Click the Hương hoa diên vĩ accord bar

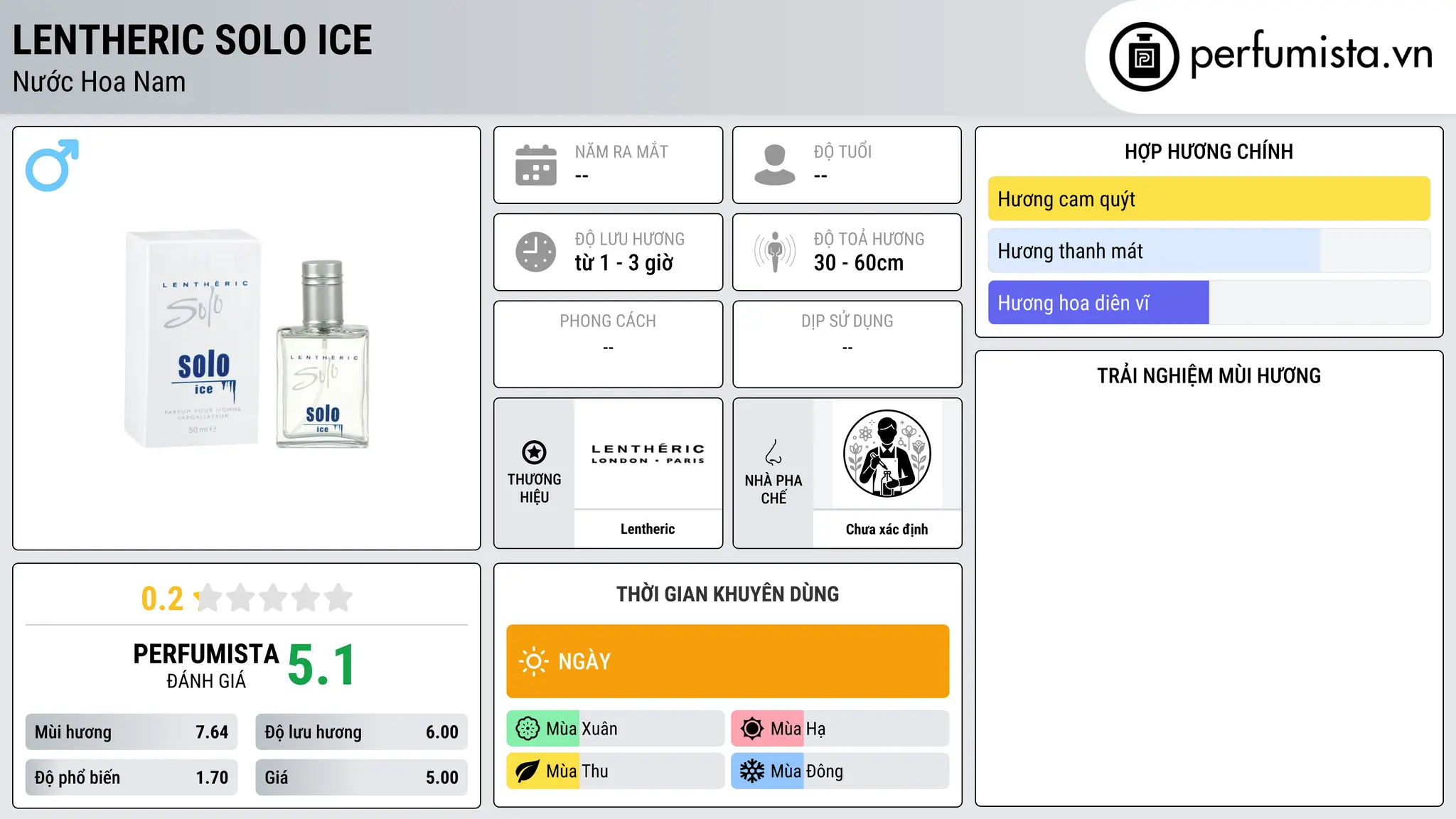[x=1209, y=303]
